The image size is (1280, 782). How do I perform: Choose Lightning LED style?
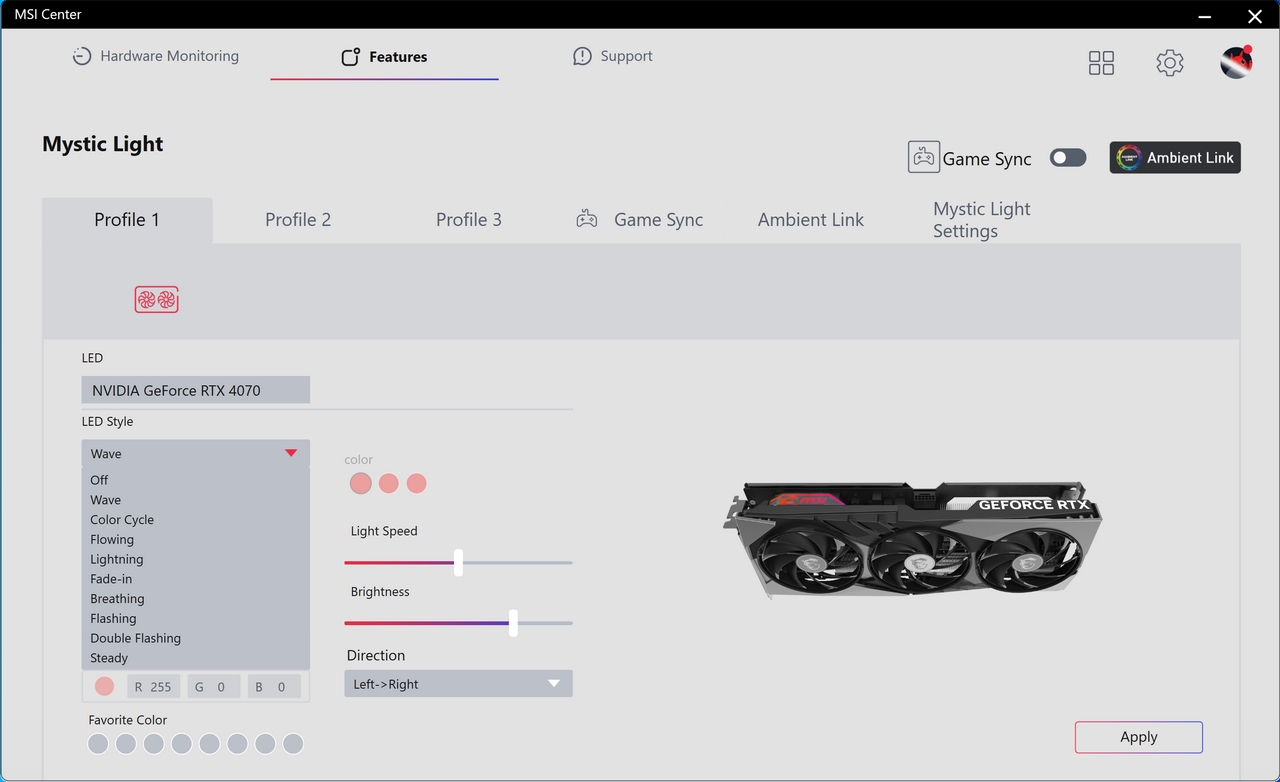click(x=195, y=559)
